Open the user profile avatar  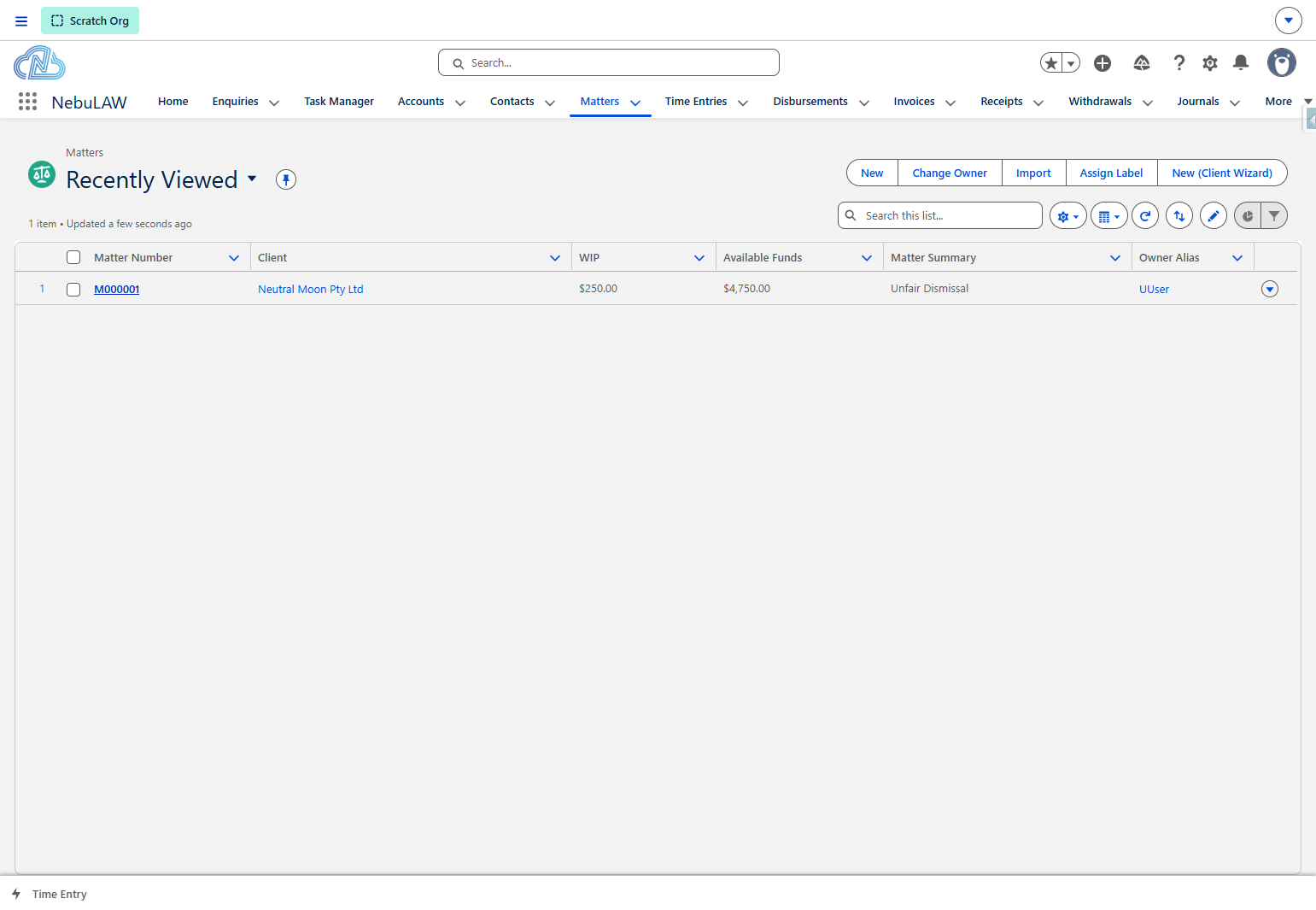coord(1281,62)
